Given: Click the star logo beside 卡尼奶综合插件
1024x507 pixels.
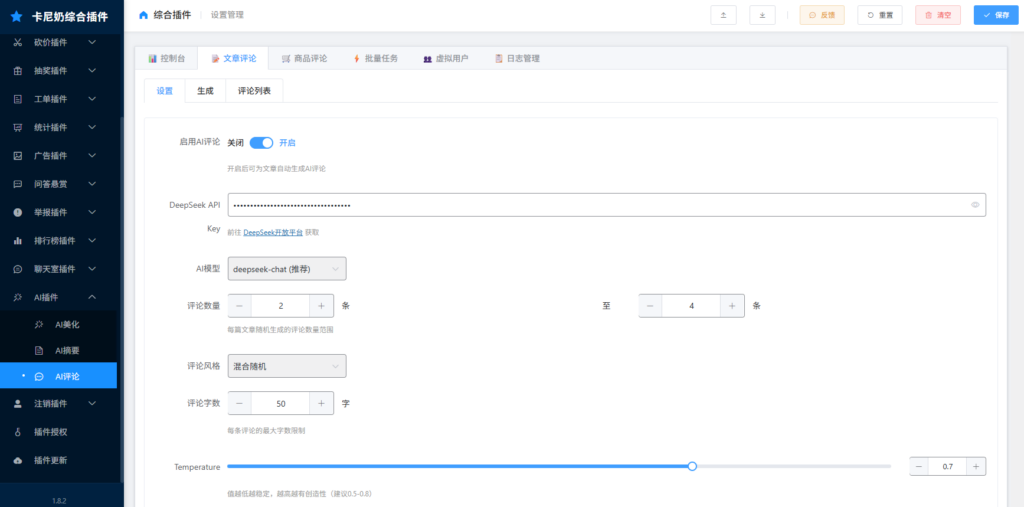Looking at the screenshot, I should click(16, 16).
